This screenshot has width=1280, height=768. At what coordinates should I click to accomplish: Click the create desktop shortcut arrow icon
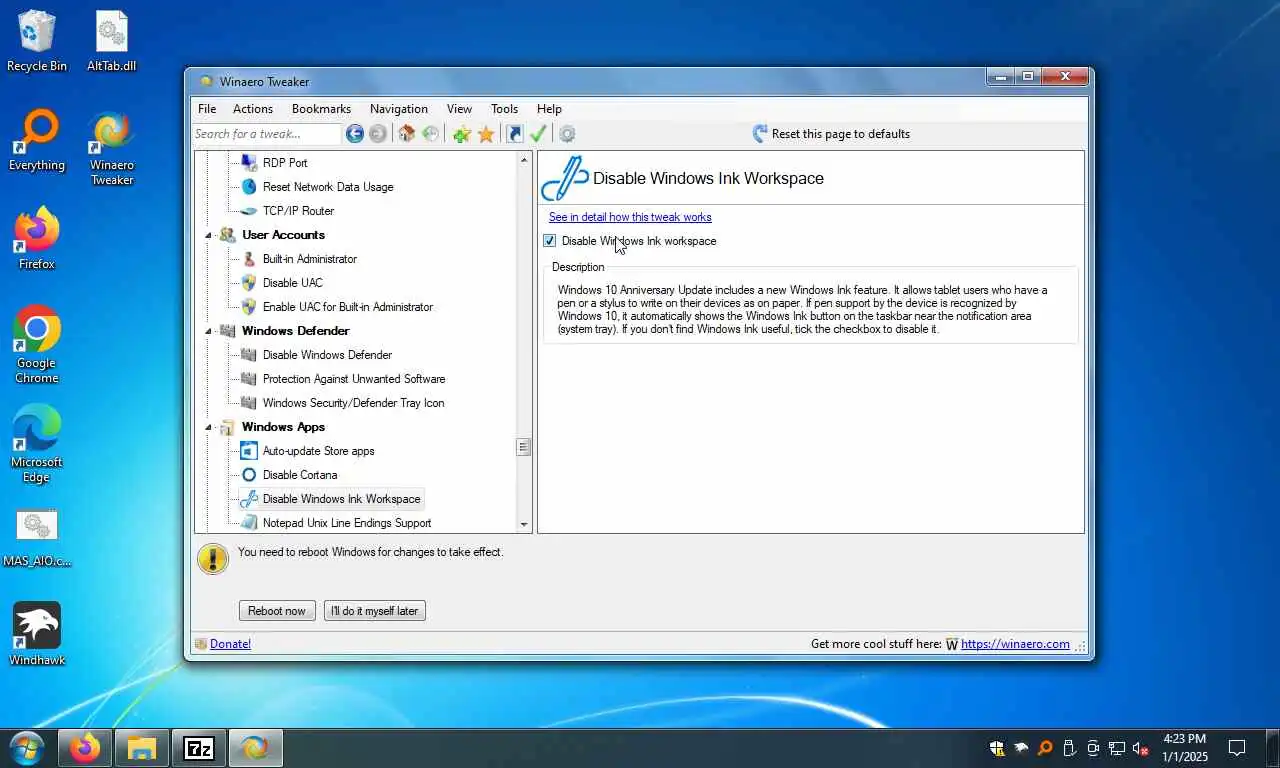[515, 134]
